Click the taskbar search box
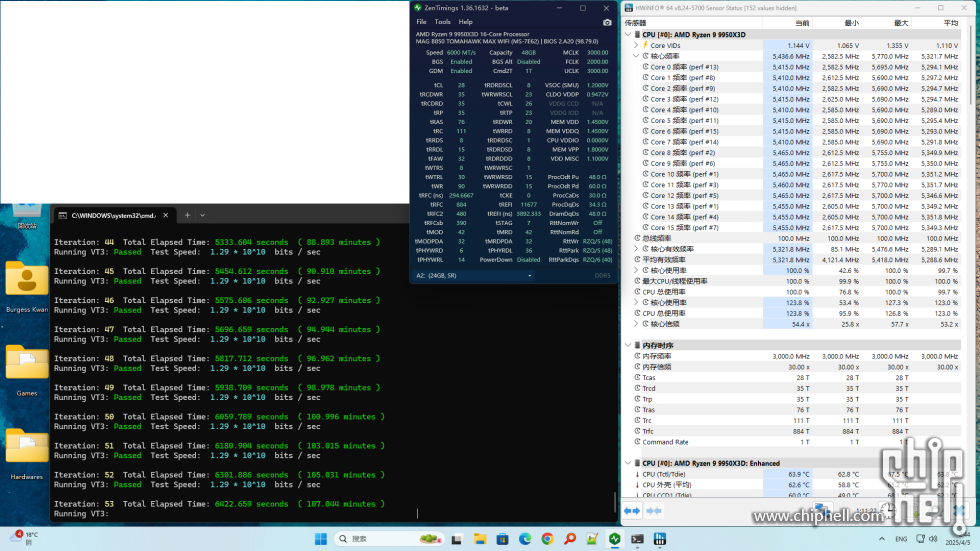 coord(388,539)
